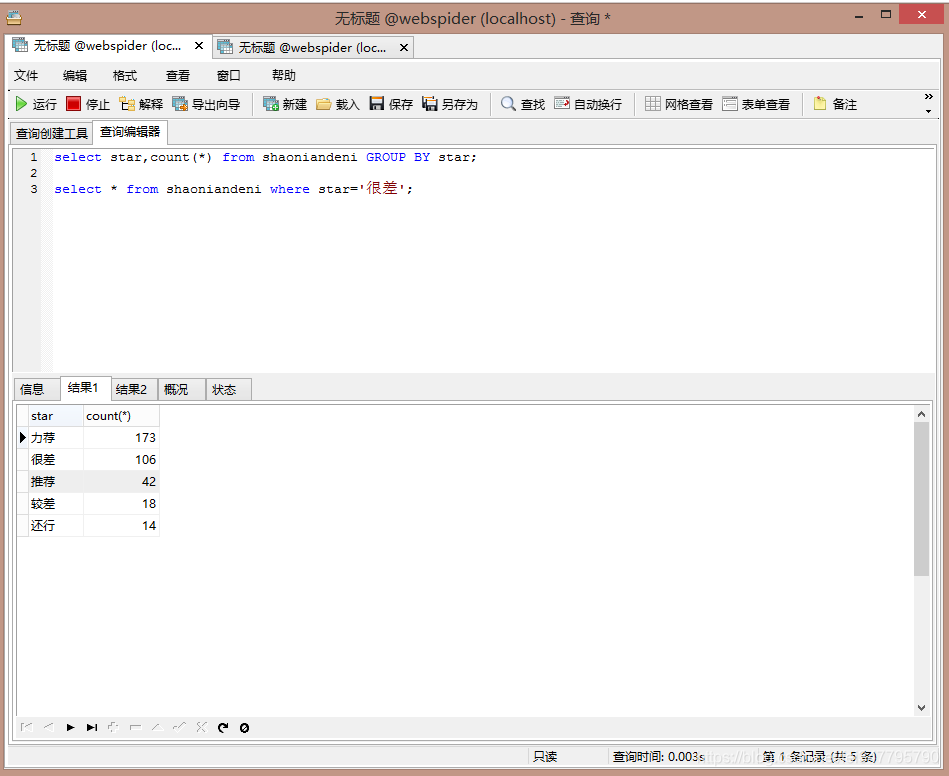Run the query with the 运行 button
Image resolution: width=949 pixels, height=776 pixels.
point(36,104)
